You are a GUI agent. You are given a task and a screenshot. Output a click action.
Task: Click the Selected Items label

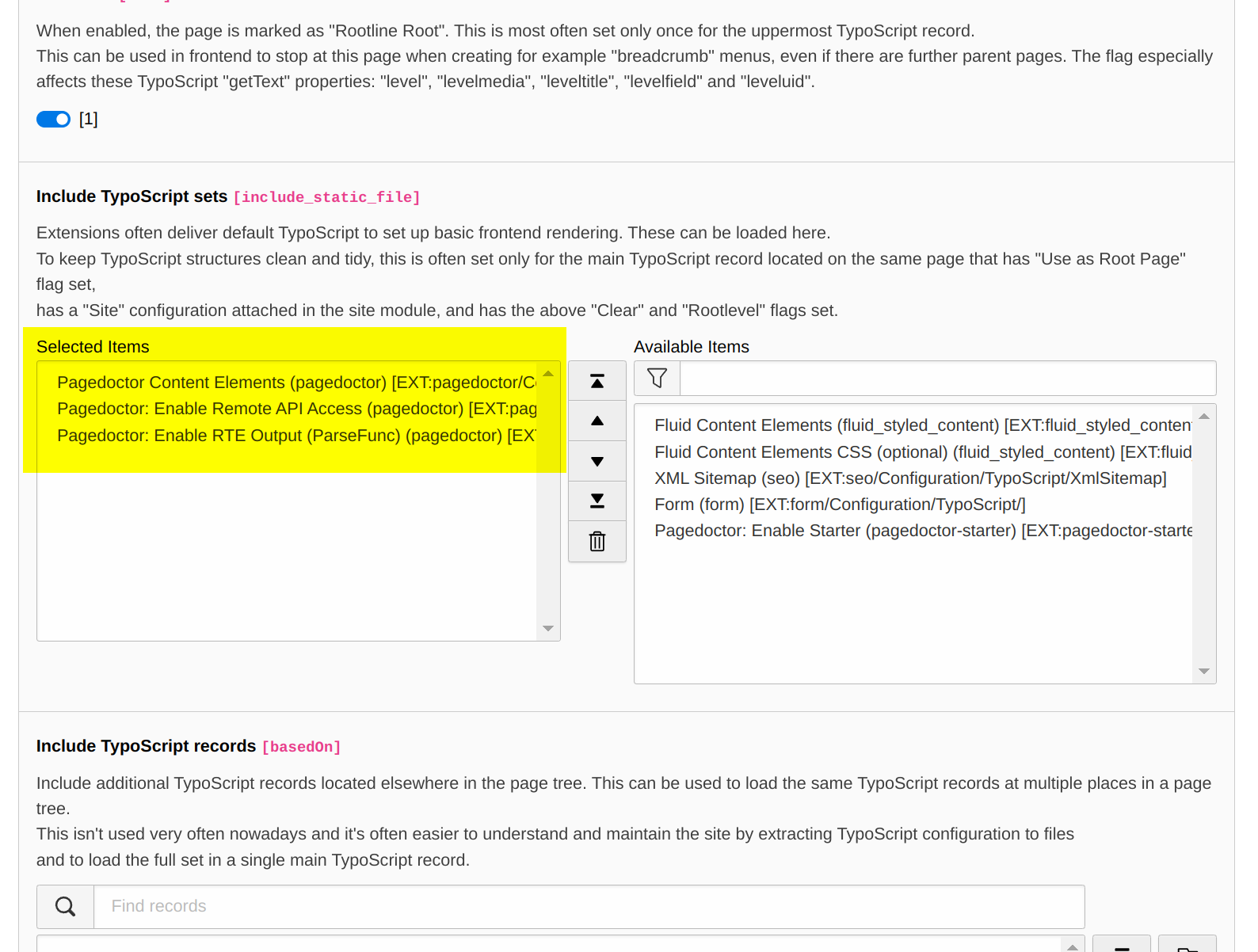[93, 347]
